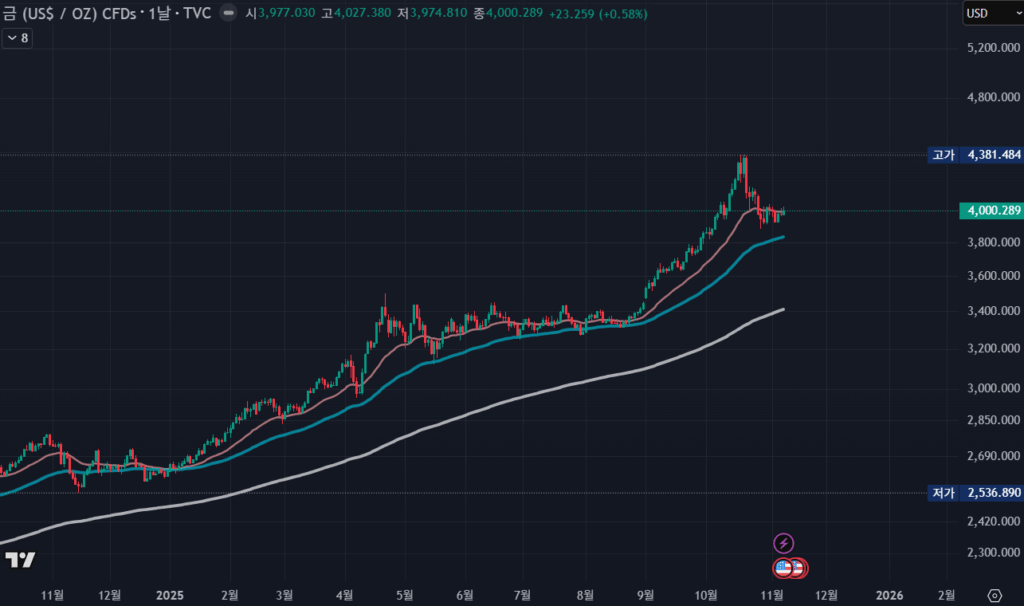Open the purple lightning event marker

[x=784, y=543]
